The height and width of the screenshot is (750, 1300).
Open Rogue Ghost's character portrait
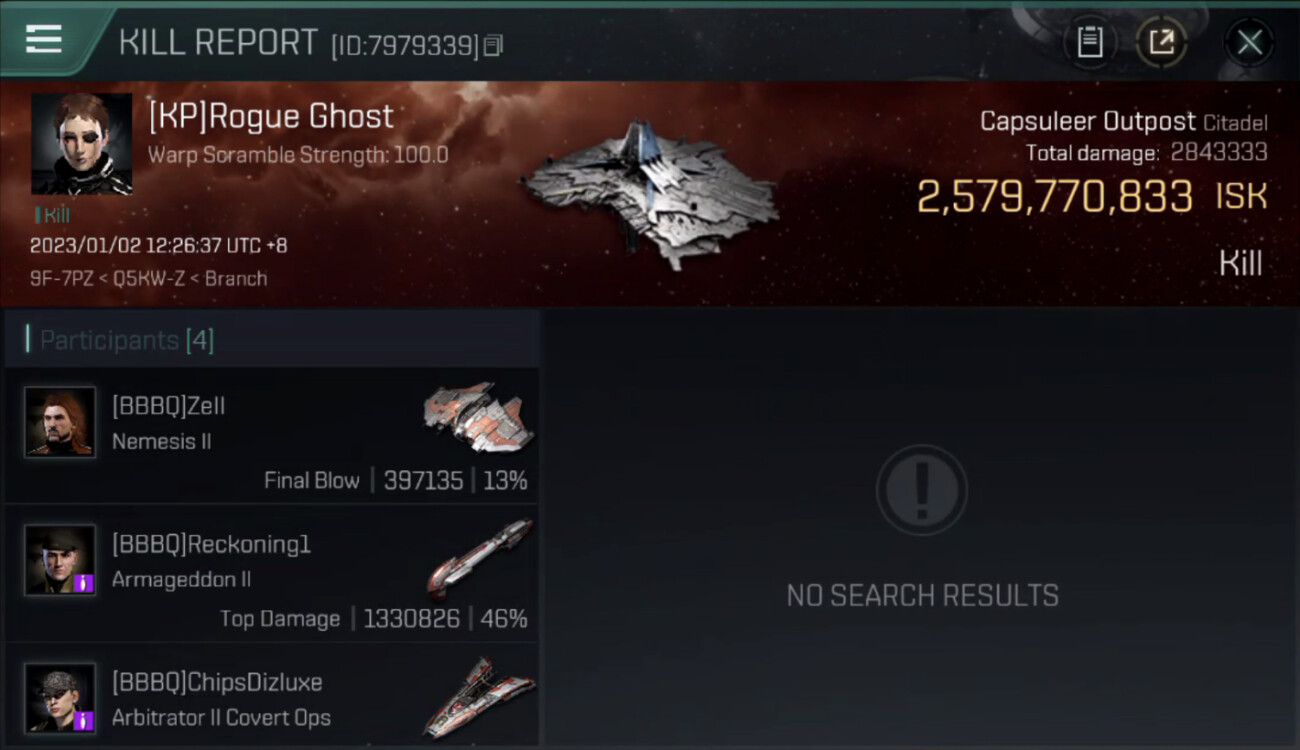click(82, 144)
